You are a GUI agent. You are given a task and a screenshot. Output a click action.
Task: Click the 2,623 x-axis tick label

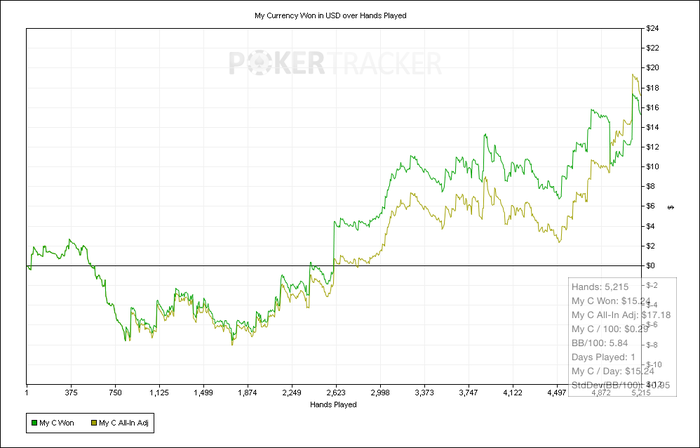(x=336, y=393)
